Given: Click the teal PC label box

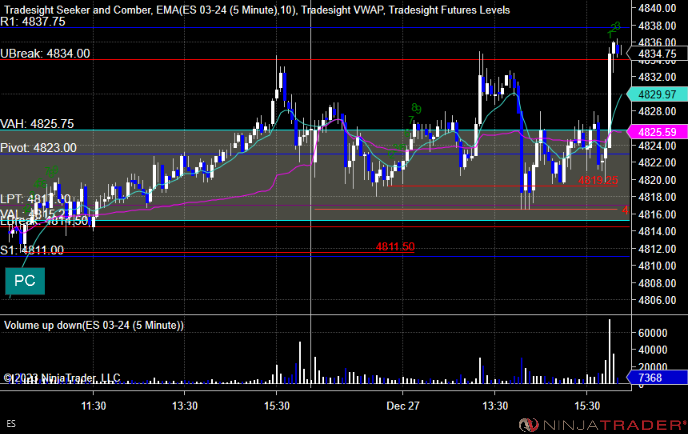Looking at the screenshot, I should point(25,281).
